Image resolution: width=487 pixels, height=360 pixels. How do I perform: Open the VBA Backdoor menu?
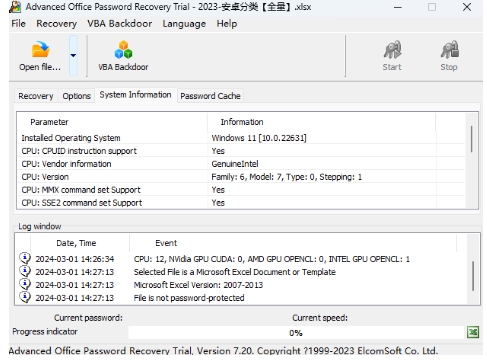(x=120, y=24)
